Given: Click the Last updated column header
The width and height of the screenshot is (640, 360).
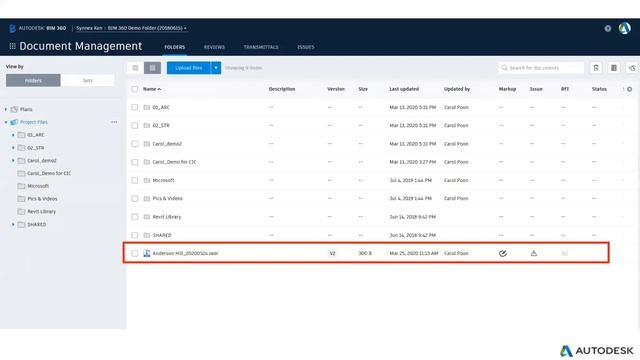Looking at the screenshot, I should coord(404,89).
